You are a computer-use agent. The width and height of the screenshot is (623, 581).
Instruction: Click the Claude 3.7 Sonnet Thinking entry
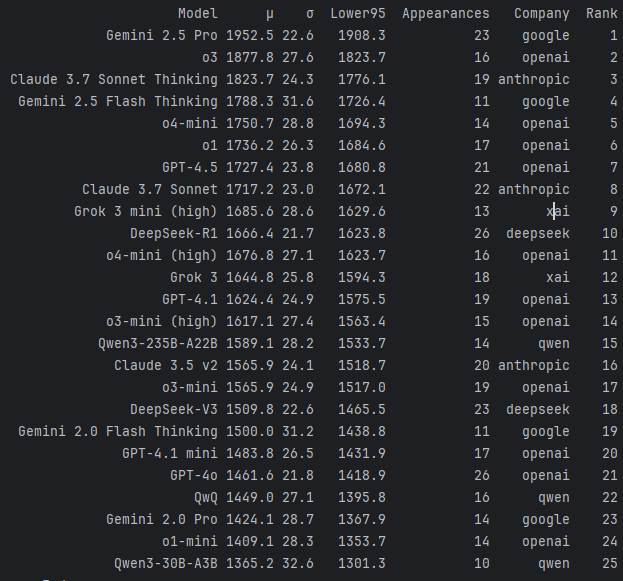[114, 80]
